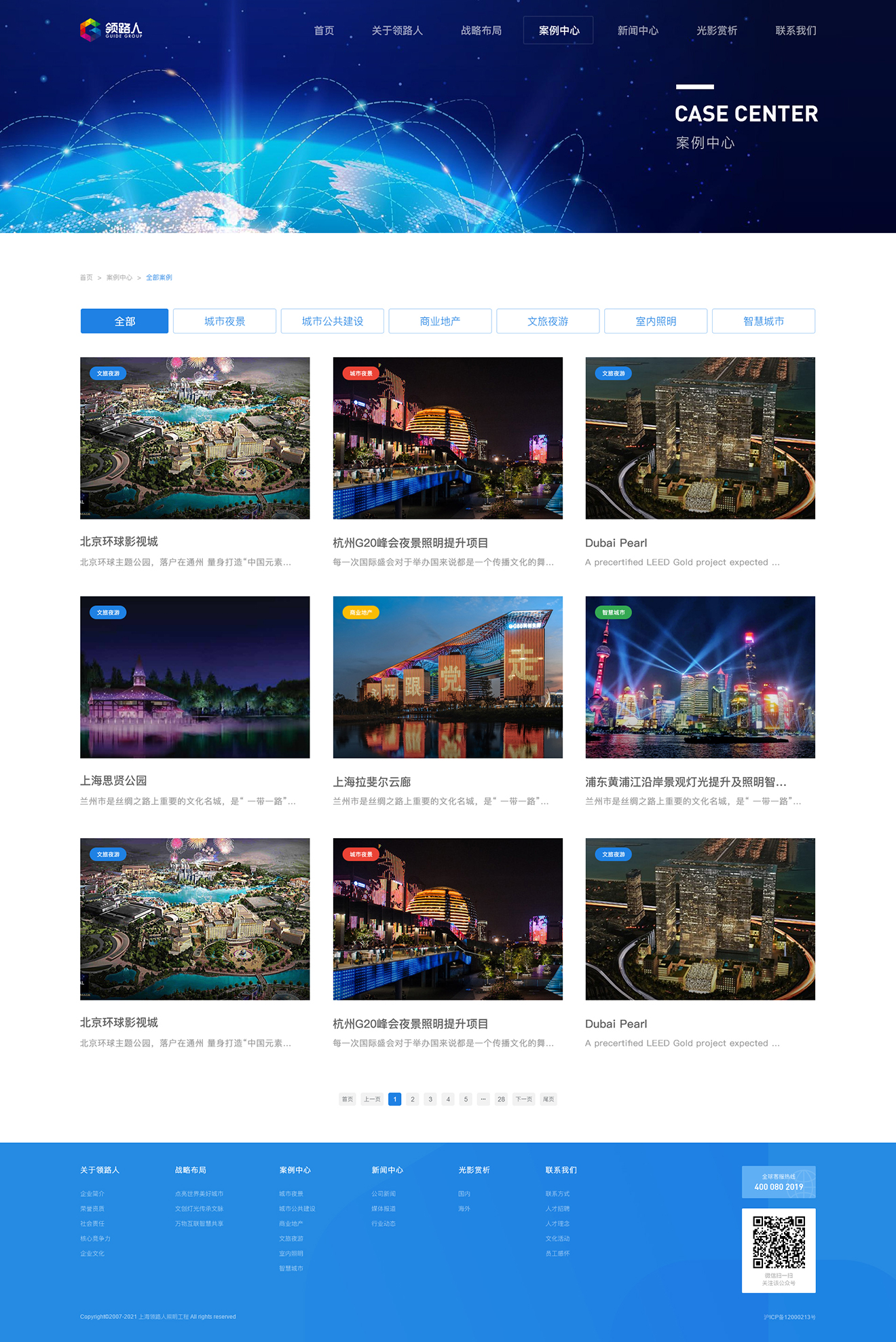Click the orange 商业地产 badge on thumbnail

(360, 613)
